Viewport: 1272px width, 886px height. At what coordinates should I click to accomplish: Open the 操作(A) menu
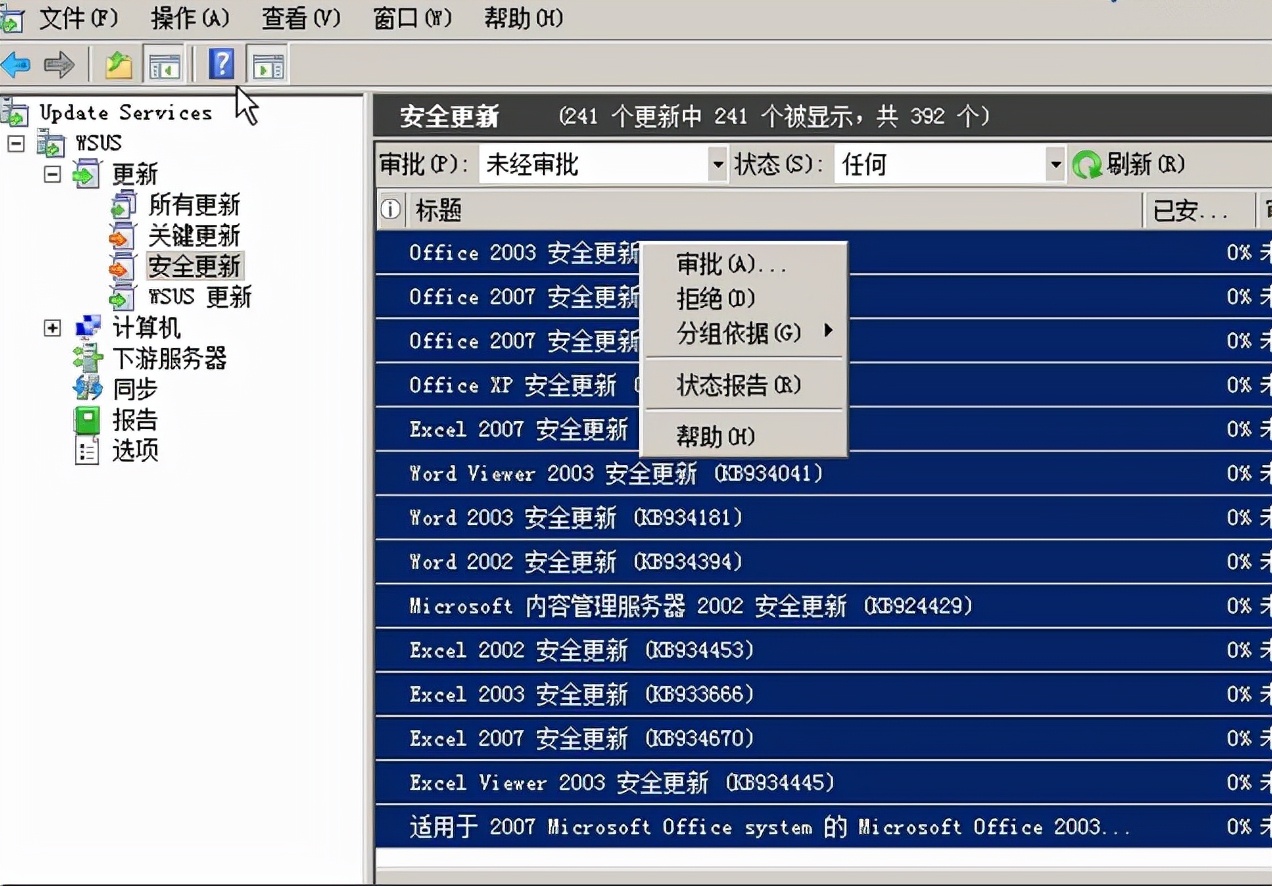(190, 18)
